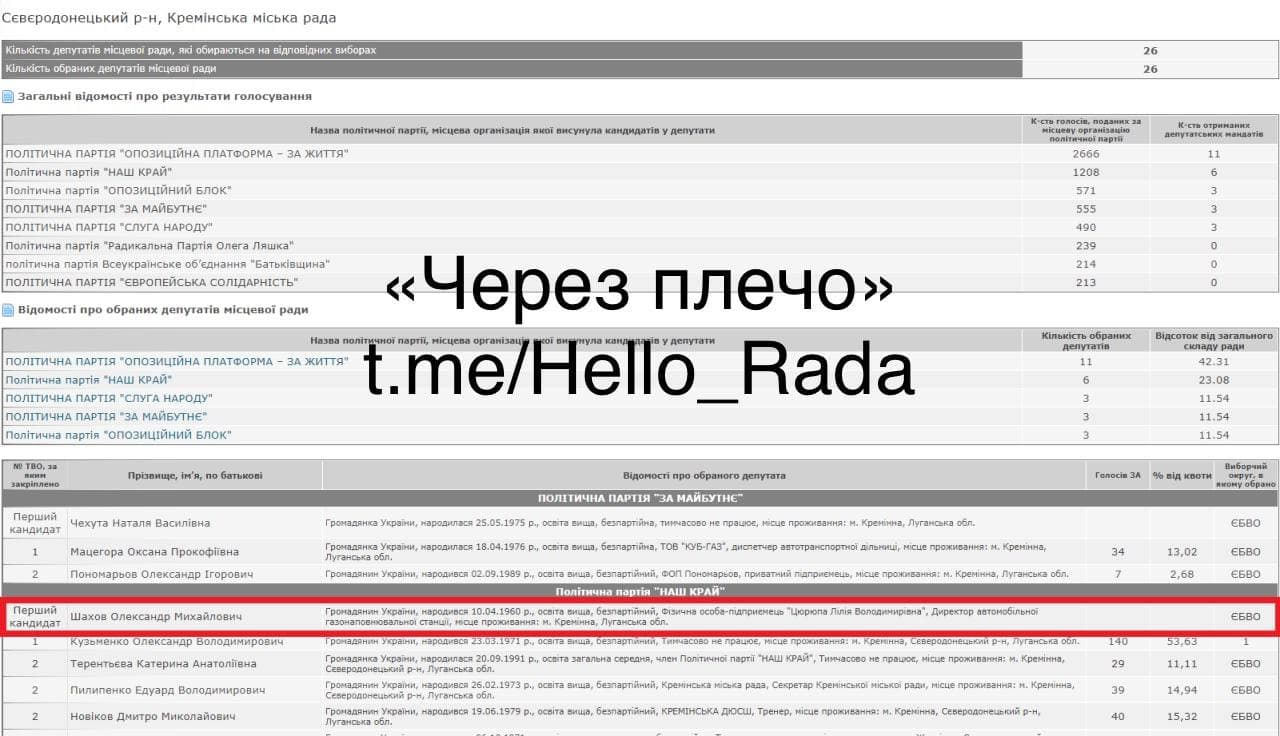Open the blue "ОПОЗИЦІЙНА ПЛАТФОРМА – ЗА ЖИТТЯ" party link
The width and height of the screenshot is (1280, 736).
(x=176, y=361)
